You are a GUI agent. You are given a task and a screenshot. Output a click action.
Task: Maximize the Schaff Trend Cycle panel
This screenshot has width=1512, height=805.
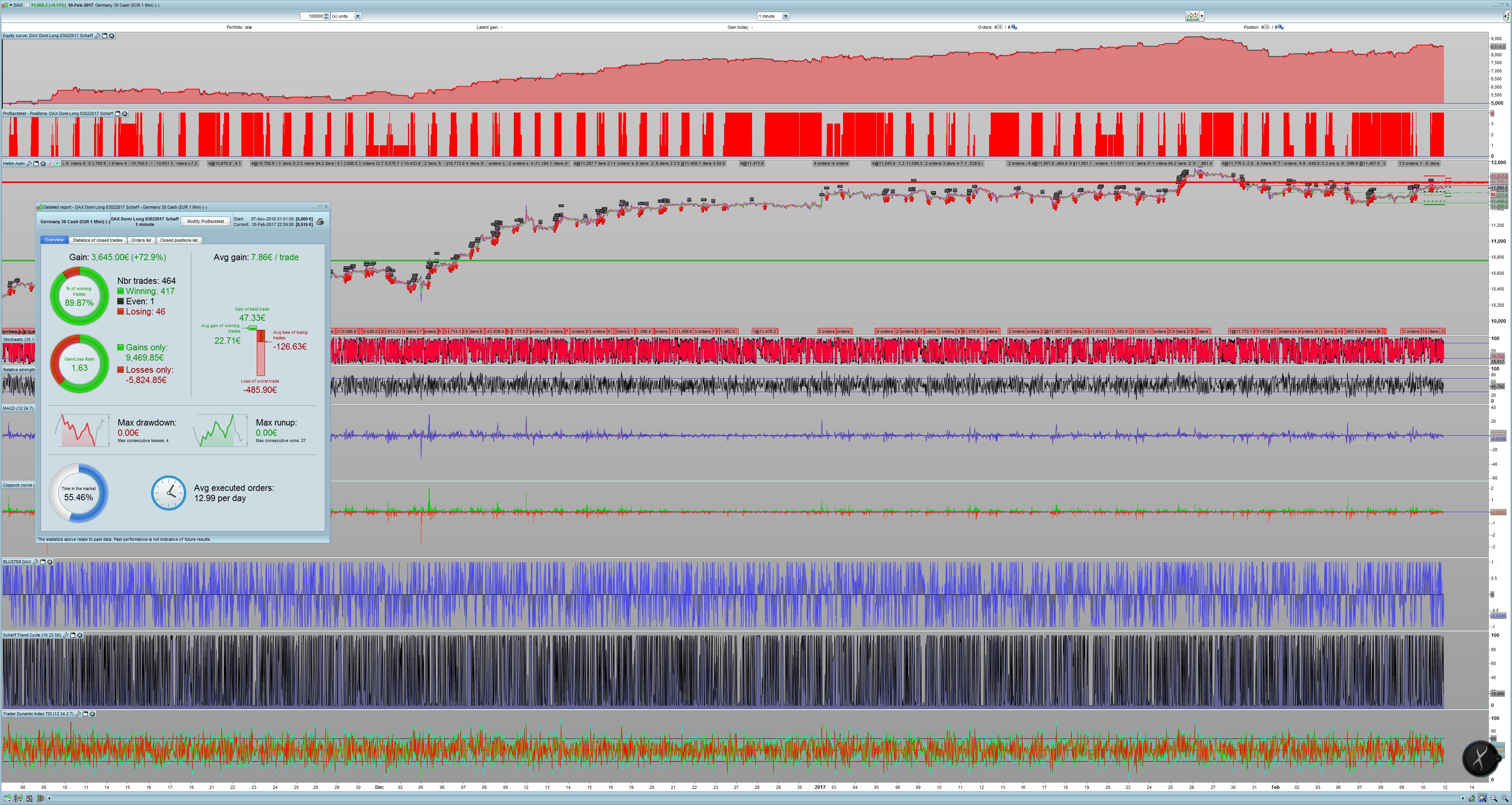click(x=73, y=635)
